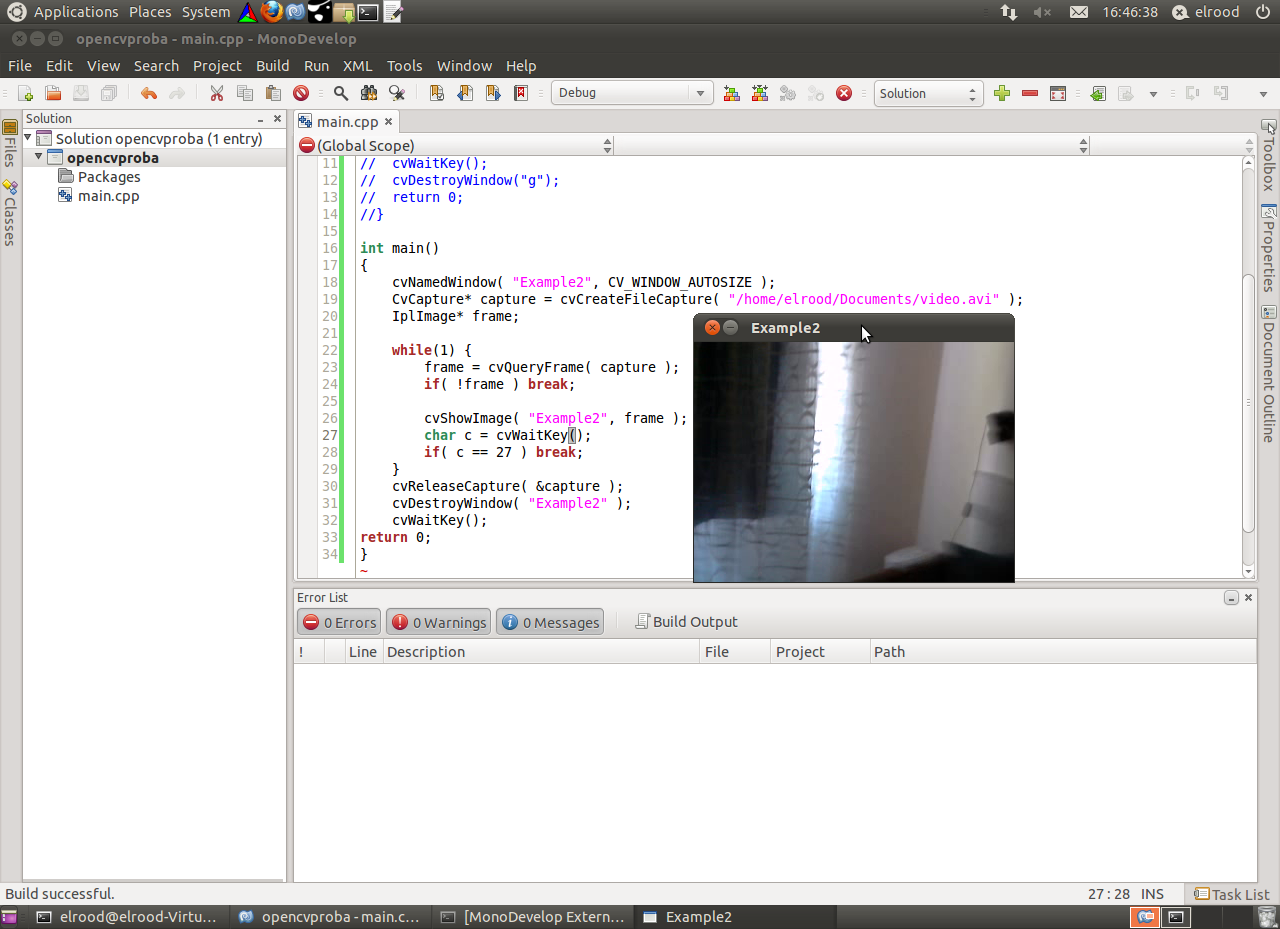Click the Open File folder icon

coord(53,93)
